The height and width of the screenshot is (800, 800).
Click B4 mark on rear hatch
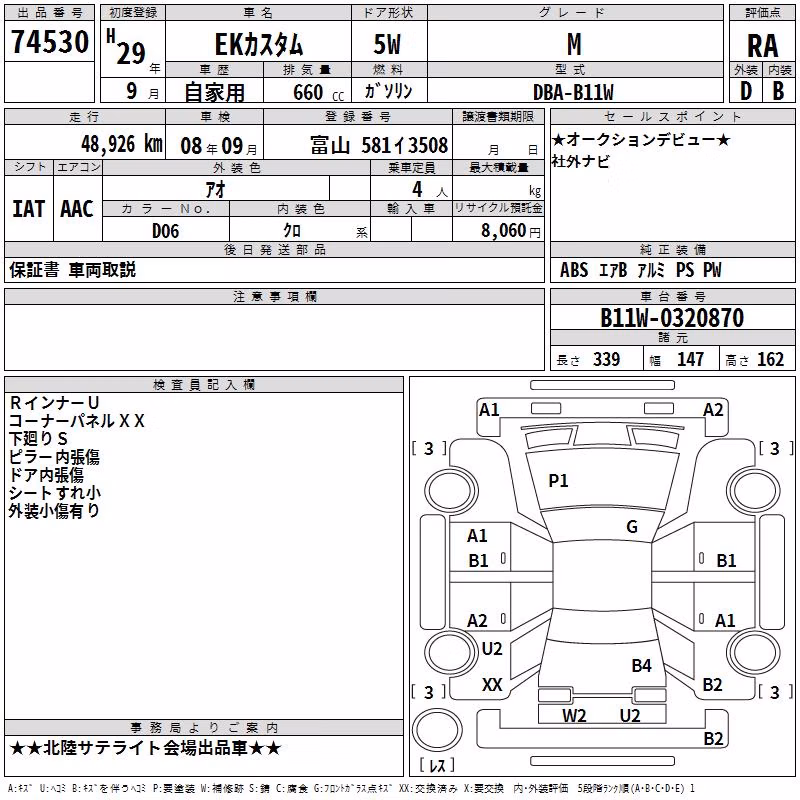[641, 665]
